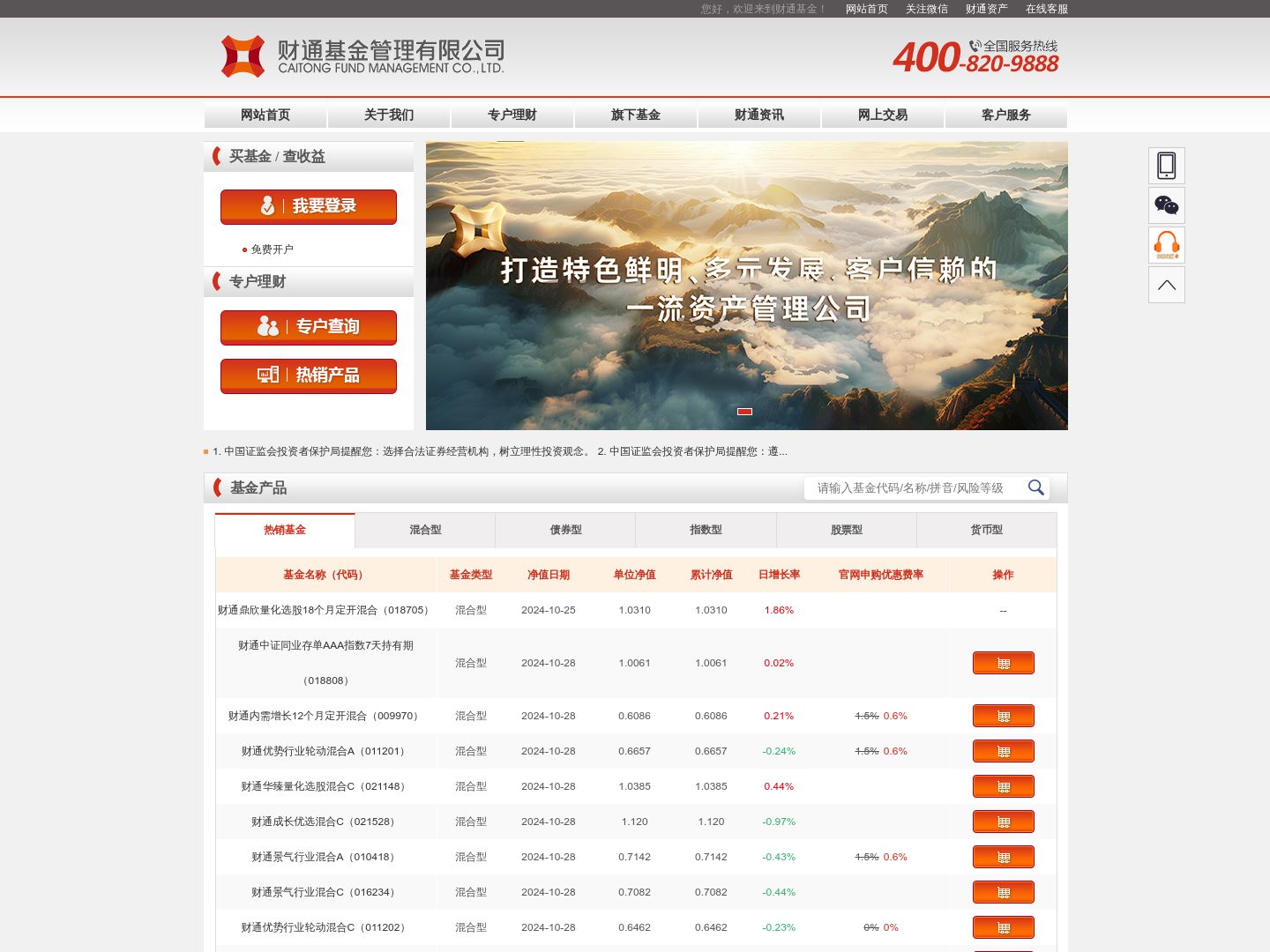Open the mobile phone app icon
1270x952 pixels.
1166,165
